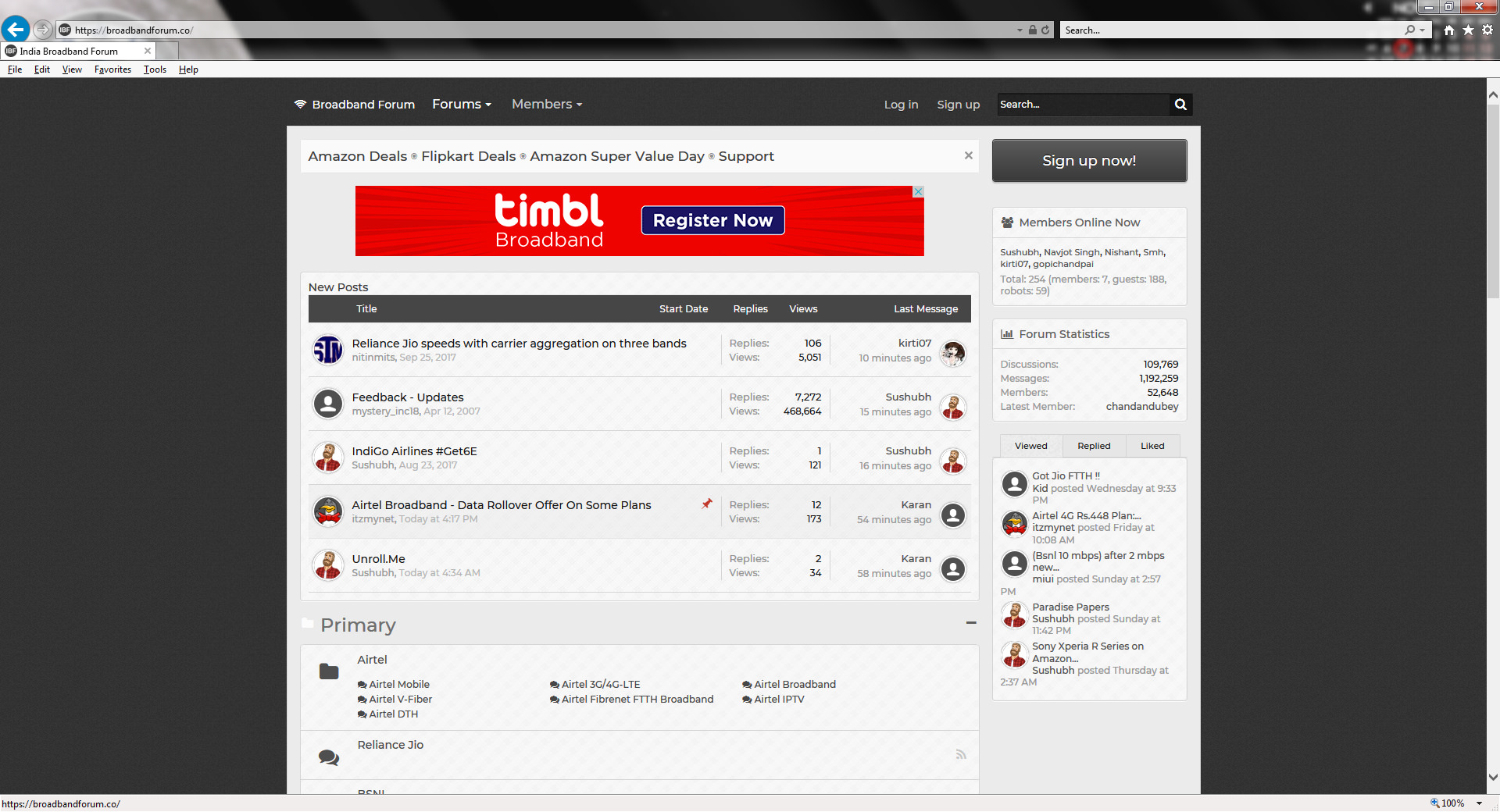Open the zoom level dropdown arrow
The width and height of the screenshot is (1500, 812).
point(1479,803)
